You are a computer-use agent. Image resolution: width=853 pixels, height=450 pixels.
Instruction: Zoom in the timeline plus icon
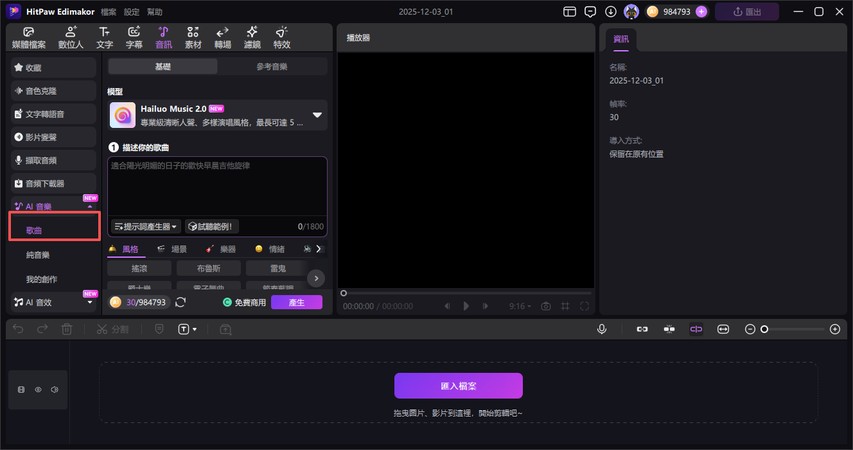tap(835, 329)
